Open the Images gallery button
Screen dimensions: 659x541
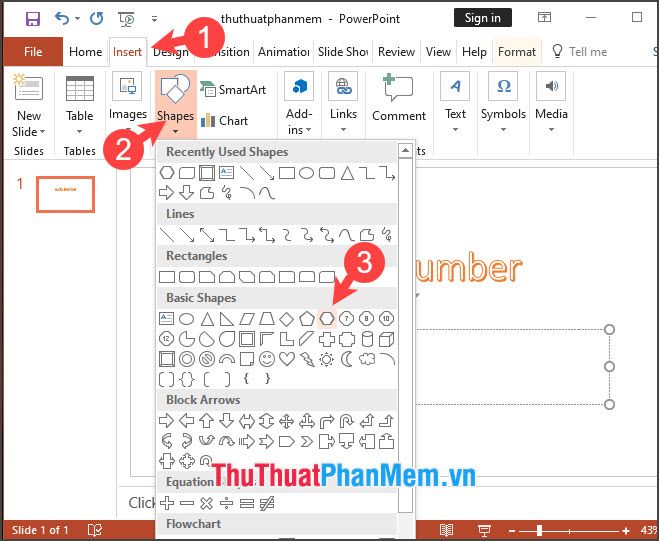click(128, 101)
